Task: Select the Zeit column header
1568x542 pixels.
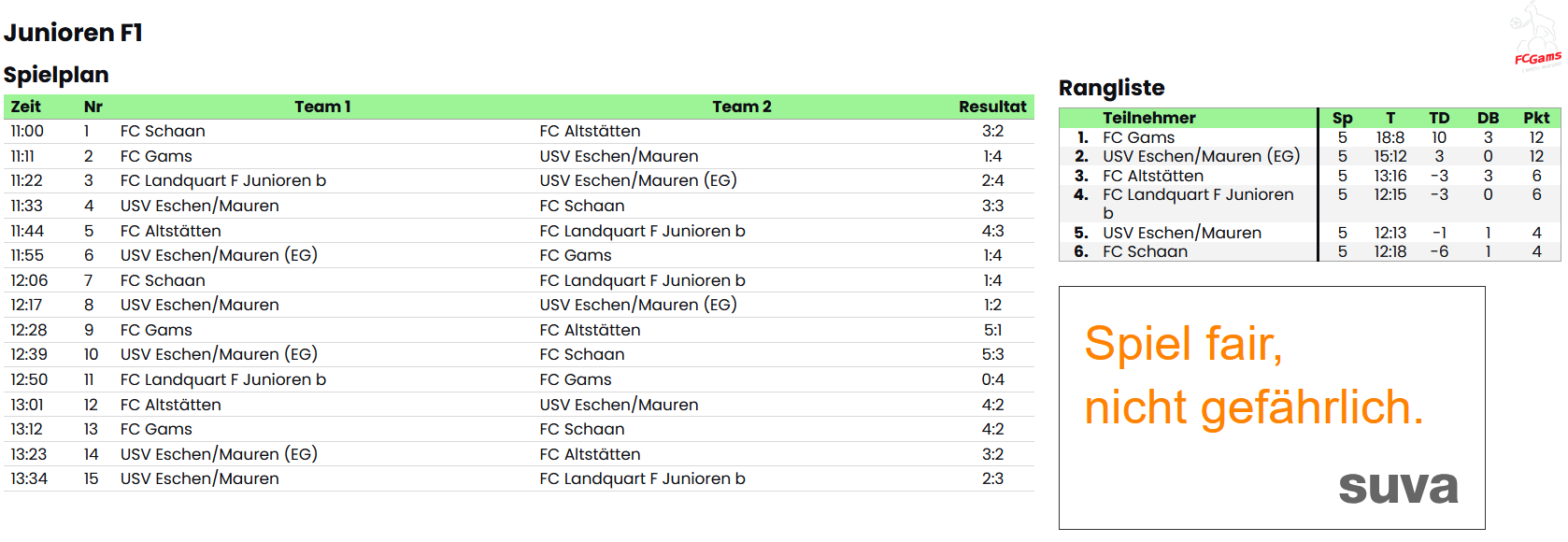Action: coord(26,107)
